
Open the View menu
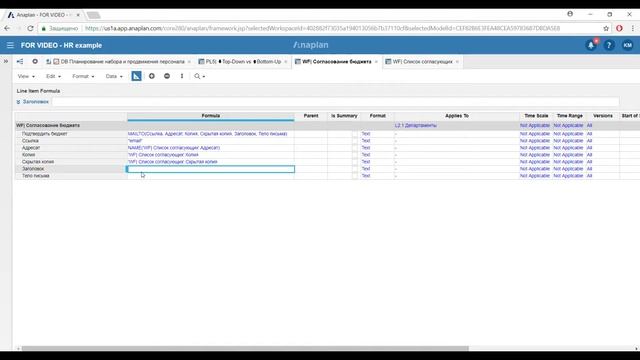pyautogui.click(x=26, y=76)
